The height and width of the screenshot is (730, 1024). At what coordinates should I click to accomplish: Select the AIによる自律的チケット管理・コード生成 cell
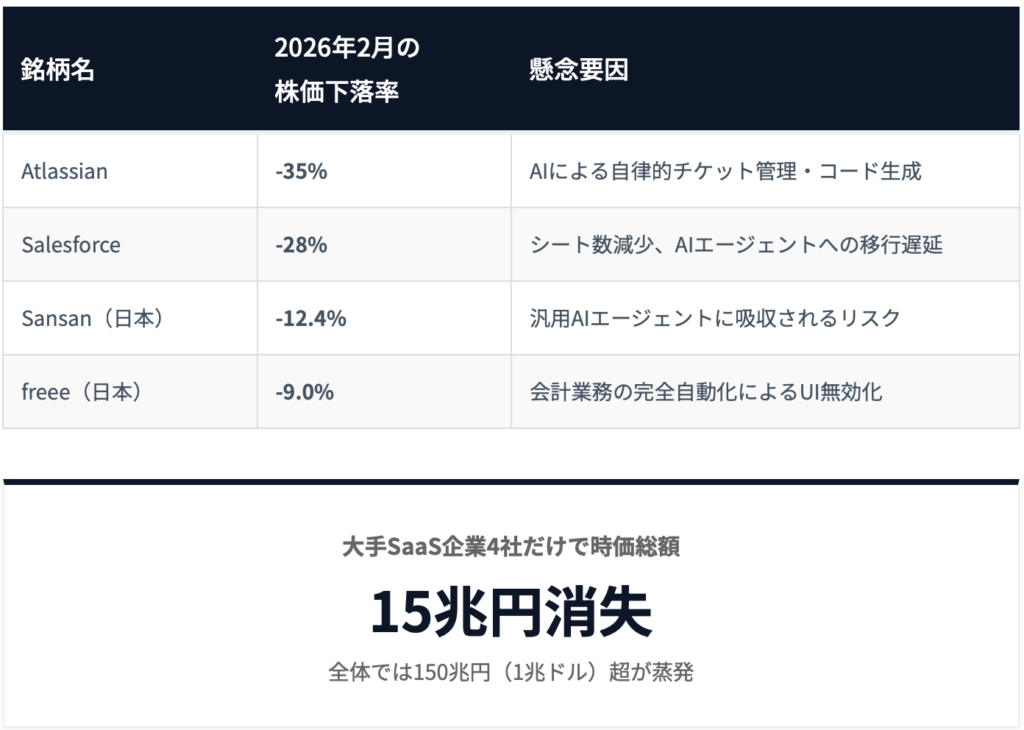pyautogui.click(x=725, y=171)
